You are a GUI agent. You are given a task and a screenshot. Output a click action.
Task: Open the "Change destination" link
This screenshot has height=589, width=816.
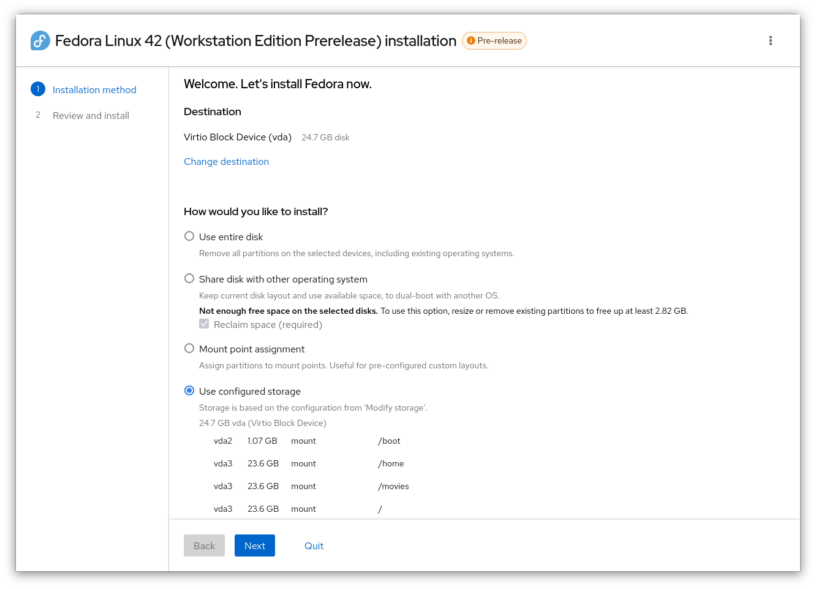226,160
